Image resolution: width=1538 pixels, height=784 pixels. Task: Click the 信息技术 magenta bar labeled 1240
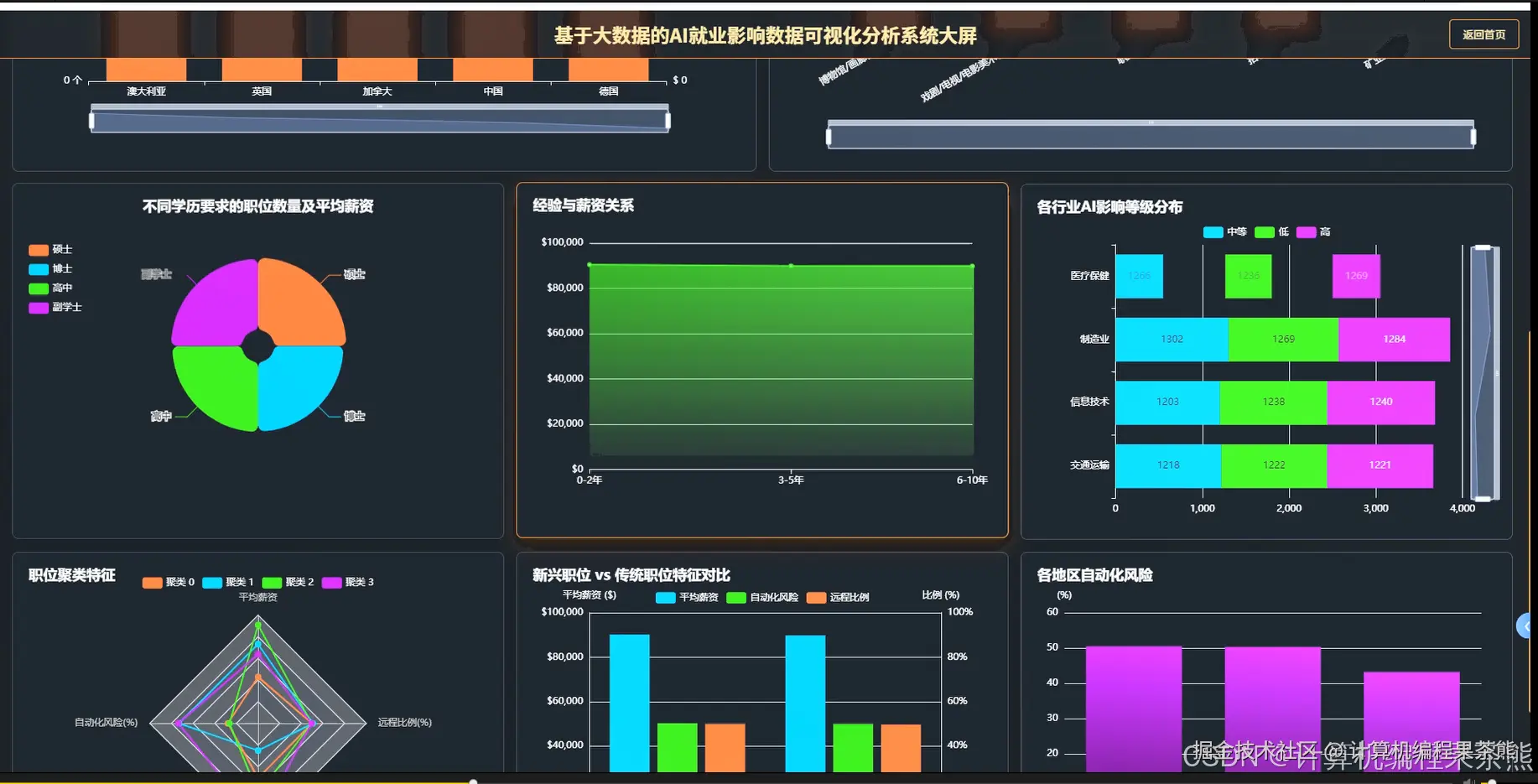pos(1381,402)
